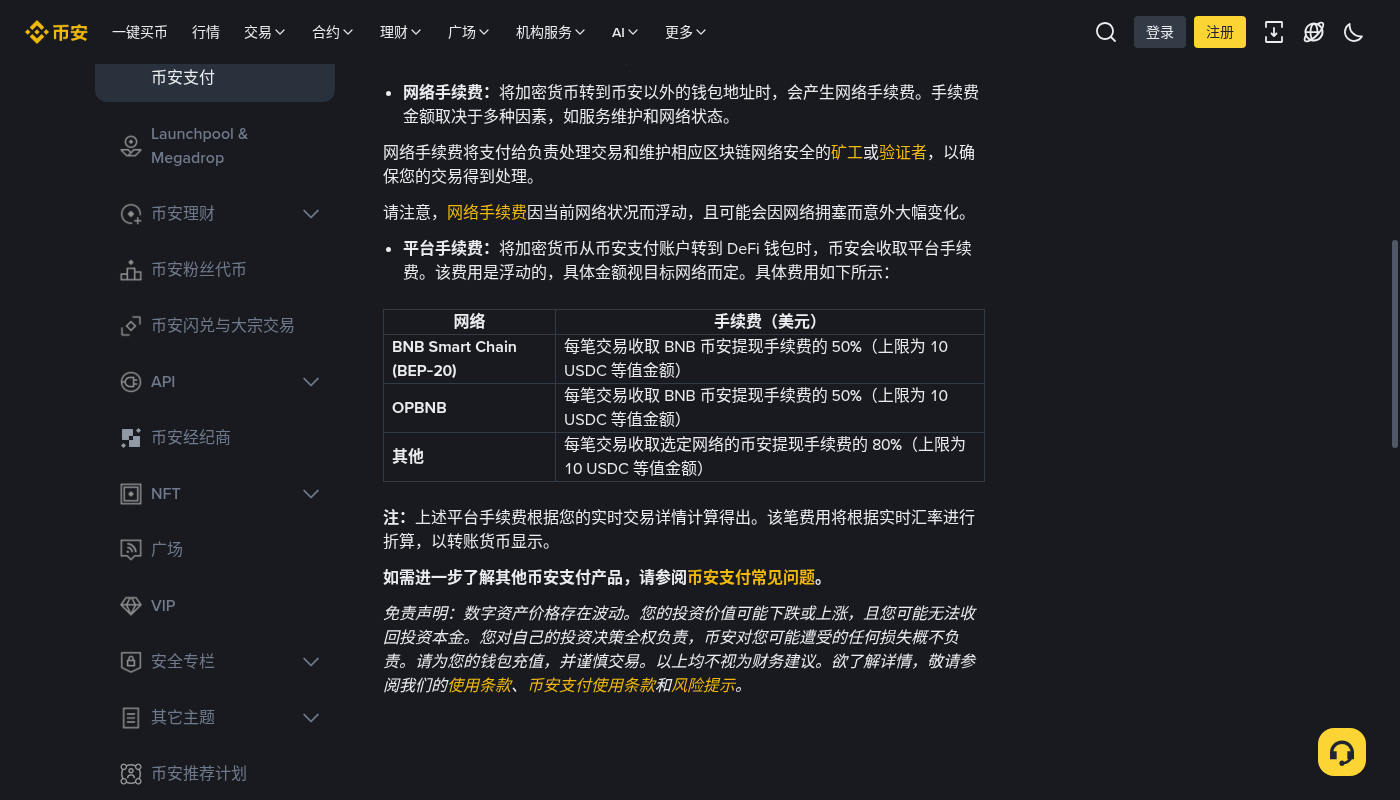This screenshot has width=1400, height=800.
Task: Expand the 安全专栏 sidebar chevron
Action: tap(311, 662)
